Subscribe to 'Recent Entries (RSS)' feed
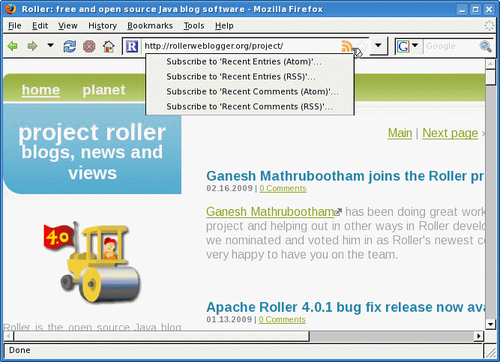This screenshot has width=500, height=362. click(250, 77)
